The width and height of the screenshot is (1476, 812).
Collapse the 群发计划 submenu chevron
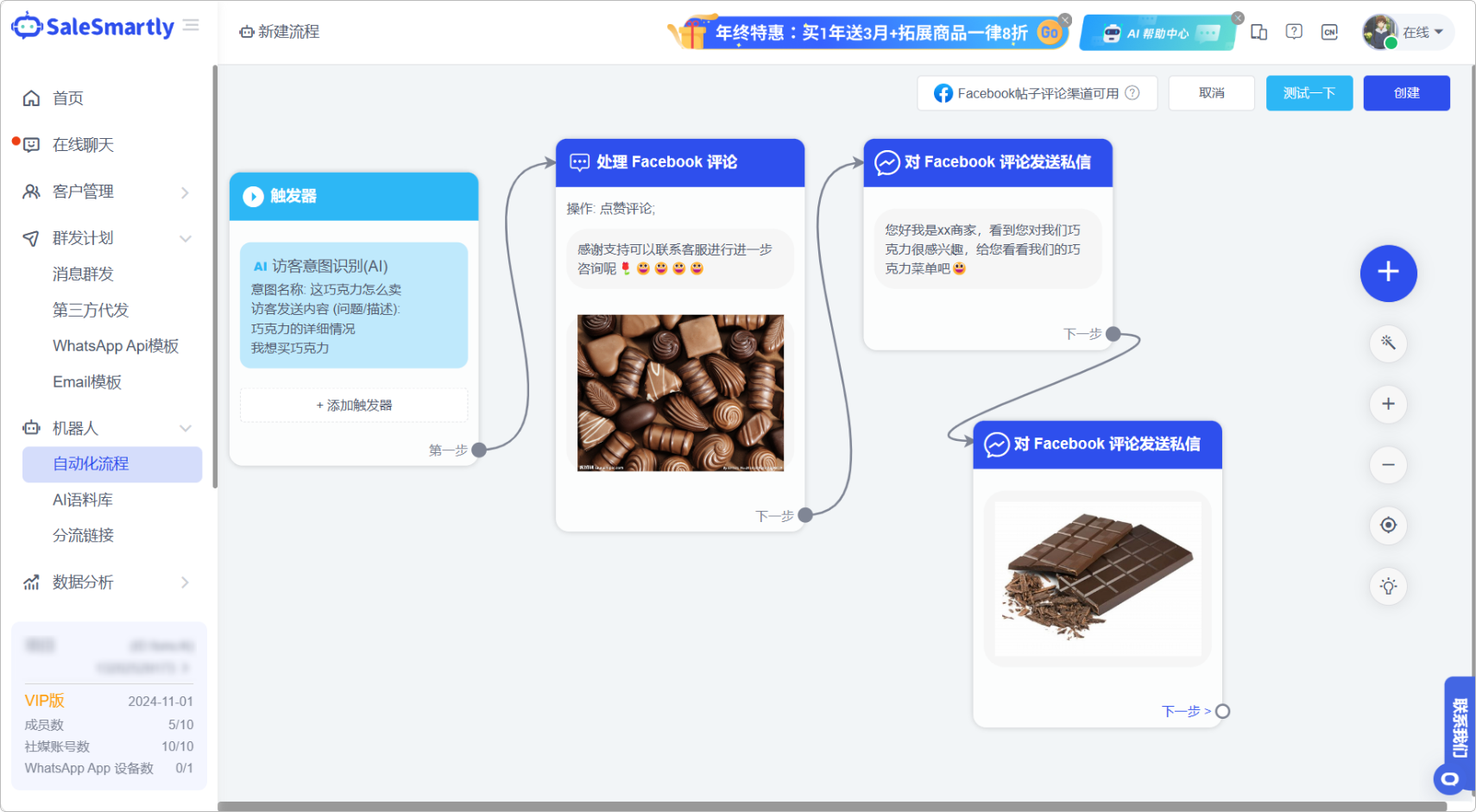(x=185, y=239)
